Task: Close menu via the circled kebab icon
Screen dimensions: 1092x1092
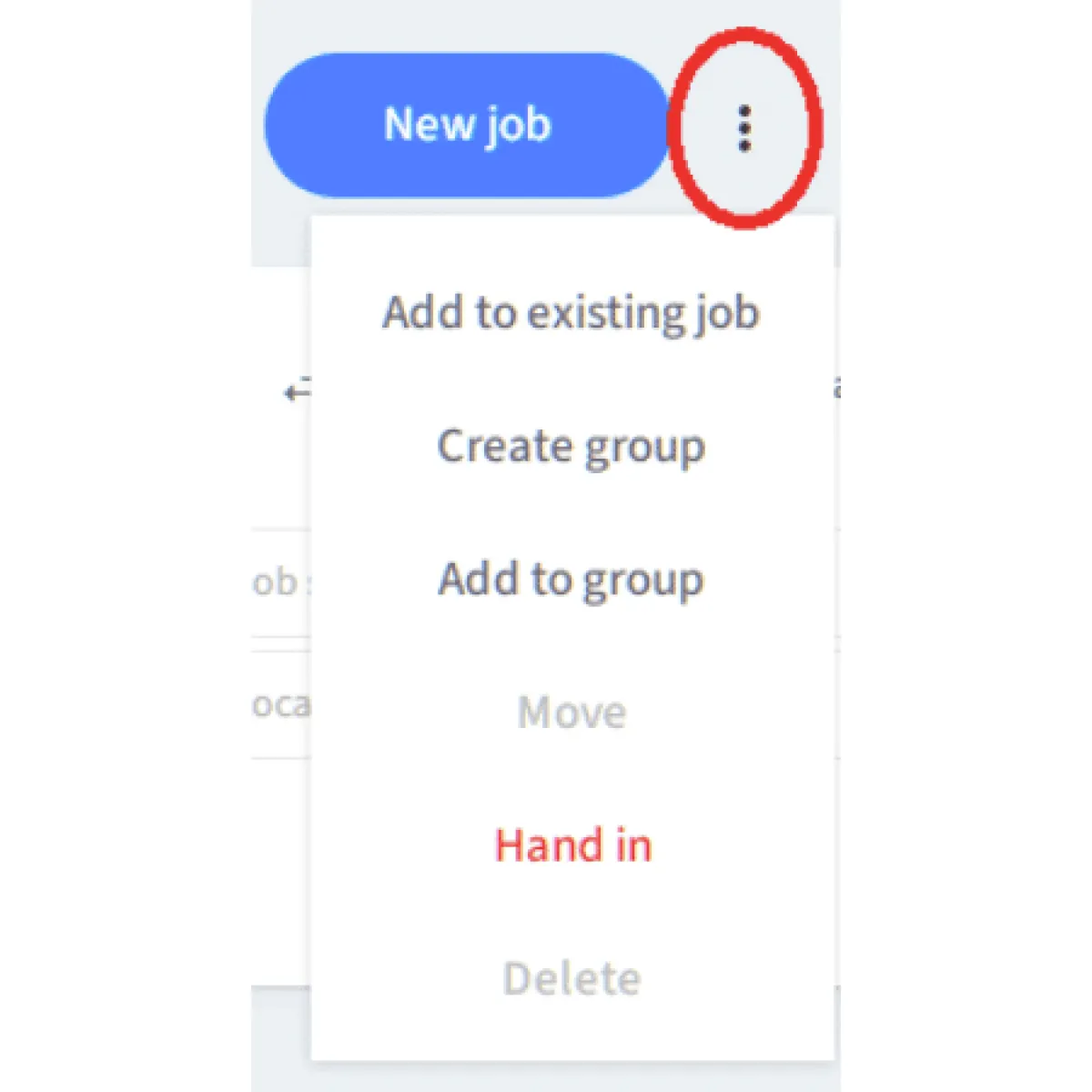Action: 744,128
